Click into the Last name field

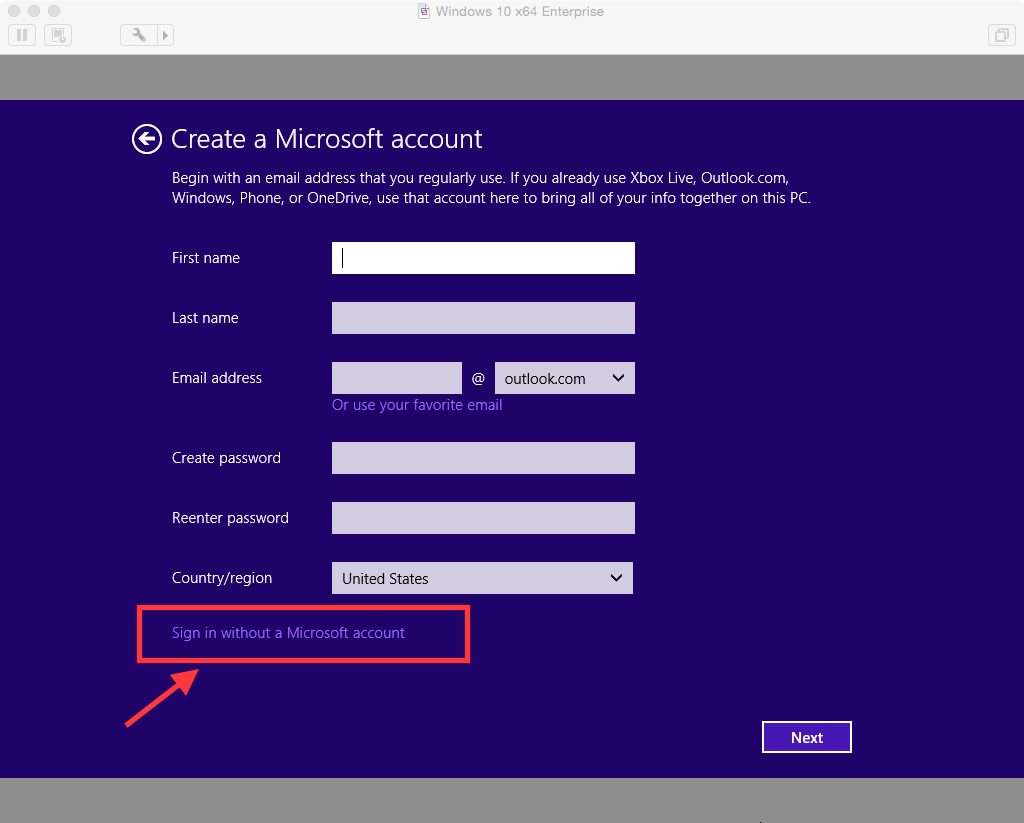483,318
